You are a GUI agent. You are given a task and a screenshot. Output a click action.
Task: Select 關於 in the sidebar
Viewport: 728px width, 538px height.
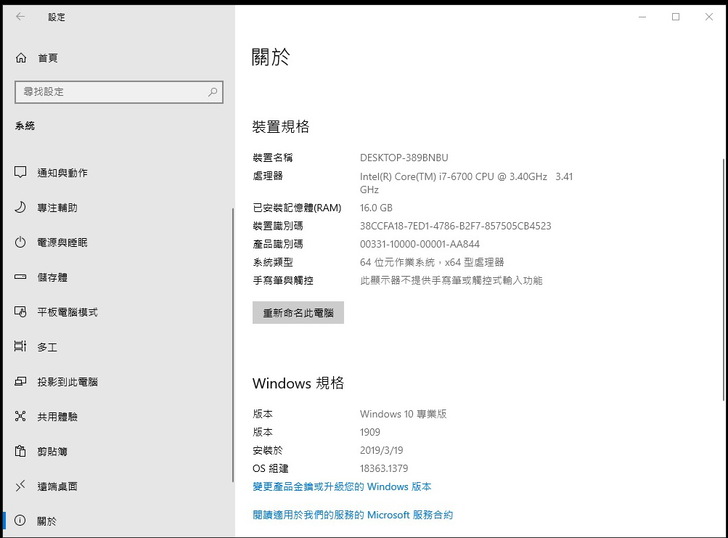(47, 521)
